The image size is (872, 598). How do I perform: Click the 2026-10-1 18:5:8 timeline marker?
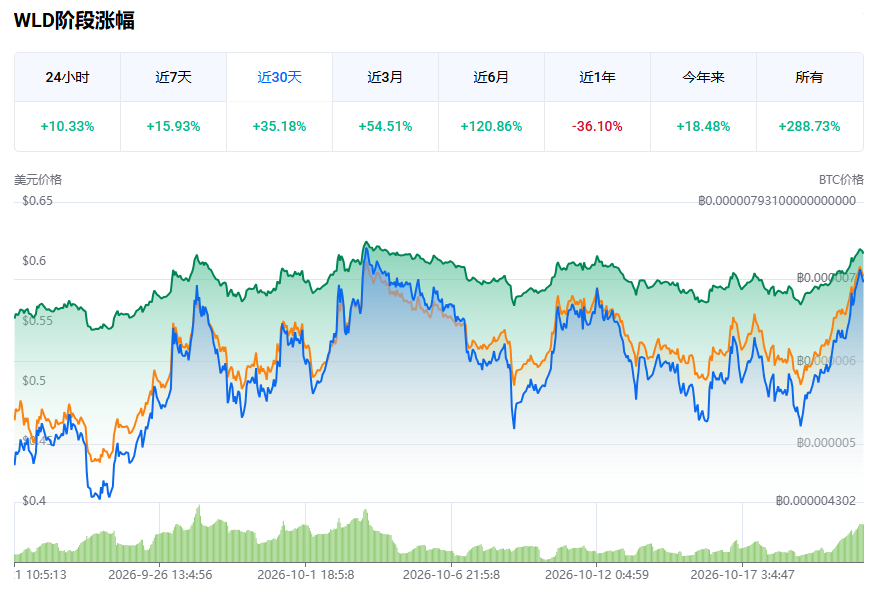coord(306,575)
